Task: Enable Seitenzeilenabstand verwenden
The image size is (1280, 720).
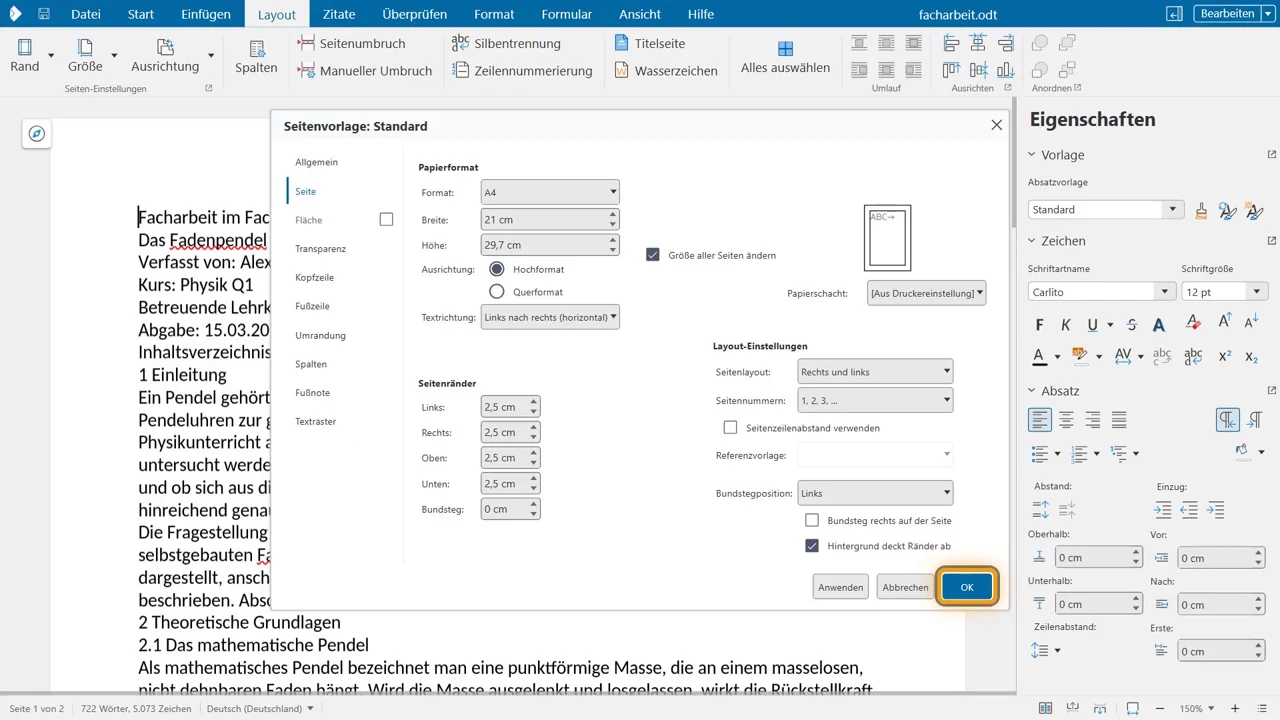Action: (730, 428)
